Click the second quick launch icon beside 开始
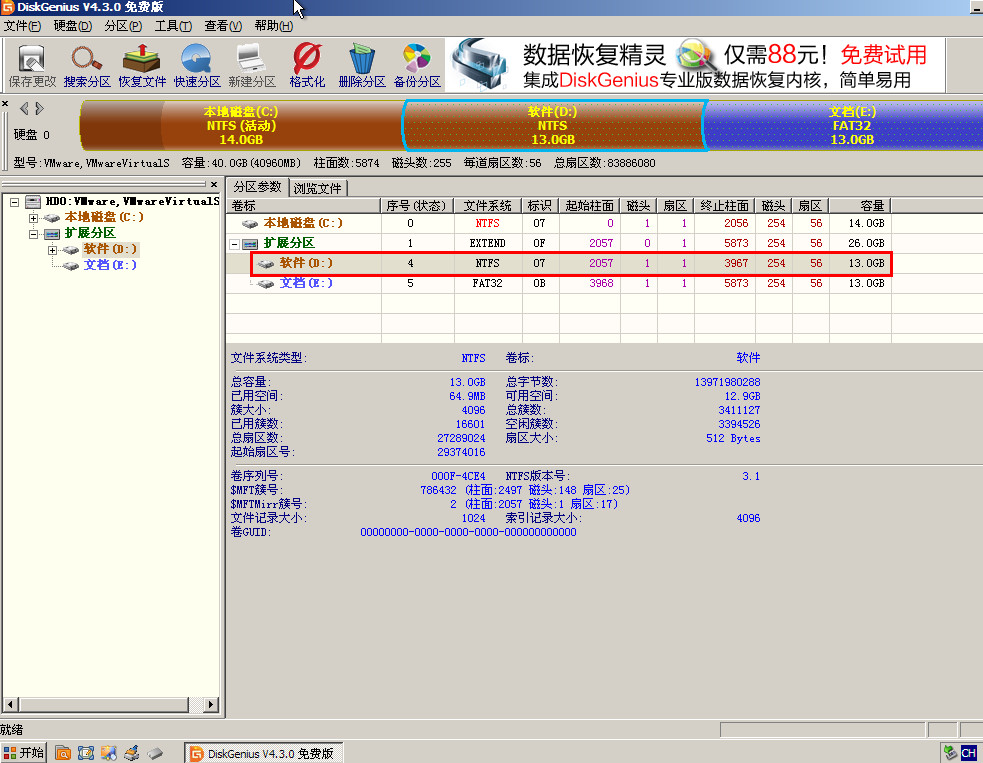The width and height of the screenshot is (983, 763). [x=86, y=753]
